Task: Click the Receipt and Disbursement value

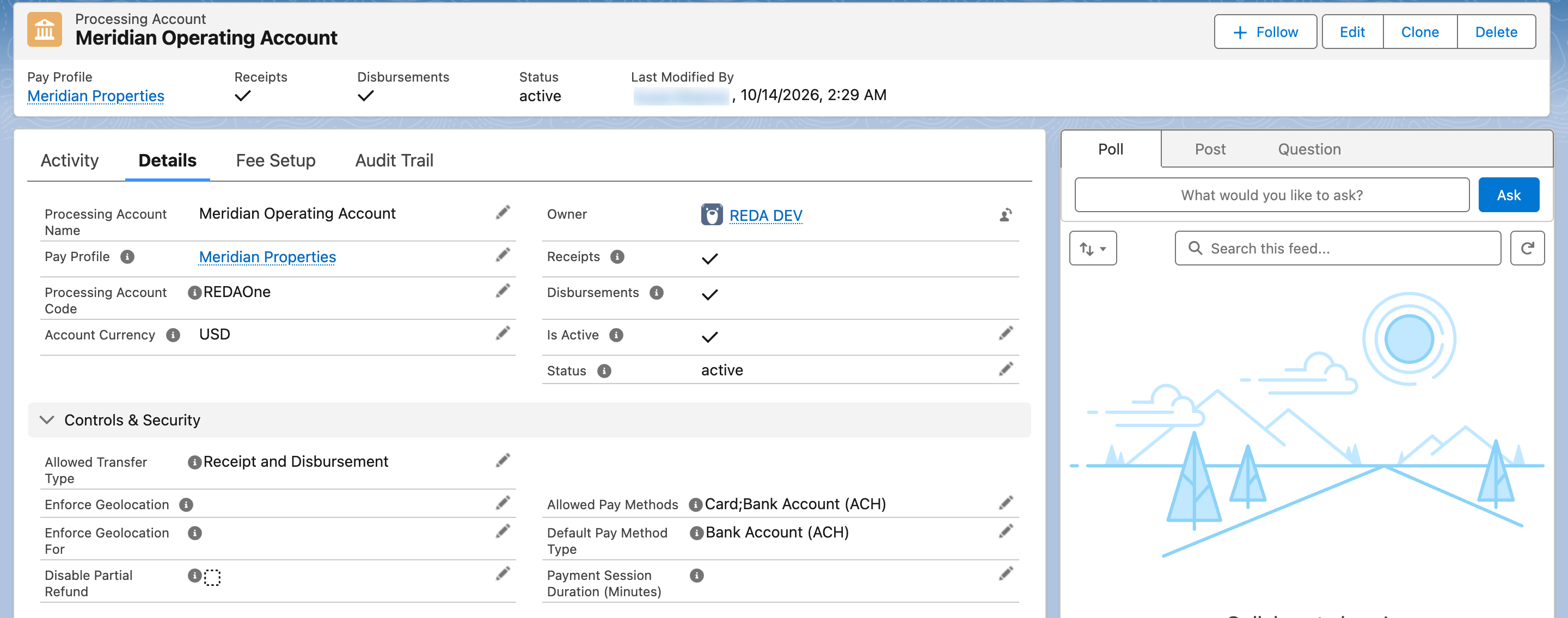Action: coord(295,461)
